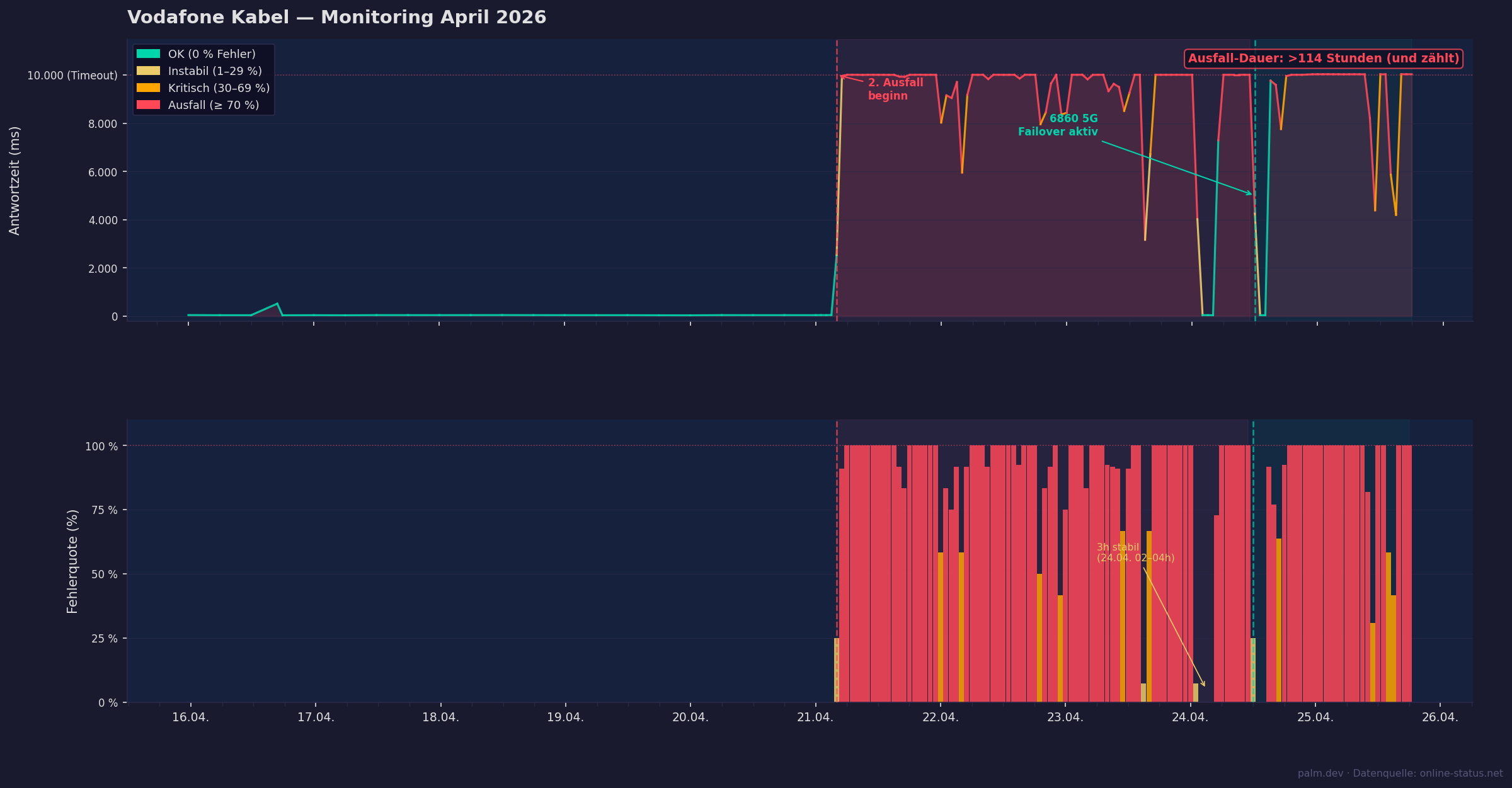Click the 24.04. date label on x-axis
The width and height of the screenshot is (1512, 788).
pos(1190,717)
